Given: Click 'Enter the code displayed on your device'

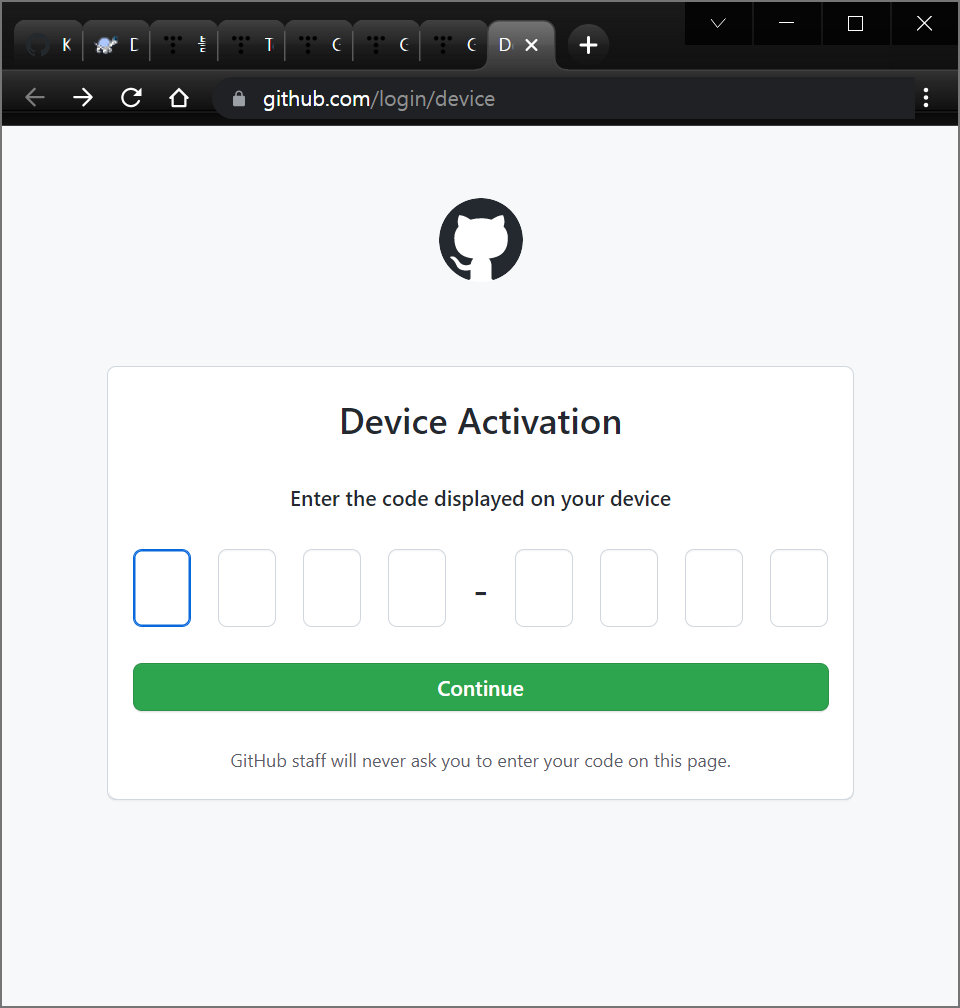Looking at the screenshot, I should [x=480, y=499].
